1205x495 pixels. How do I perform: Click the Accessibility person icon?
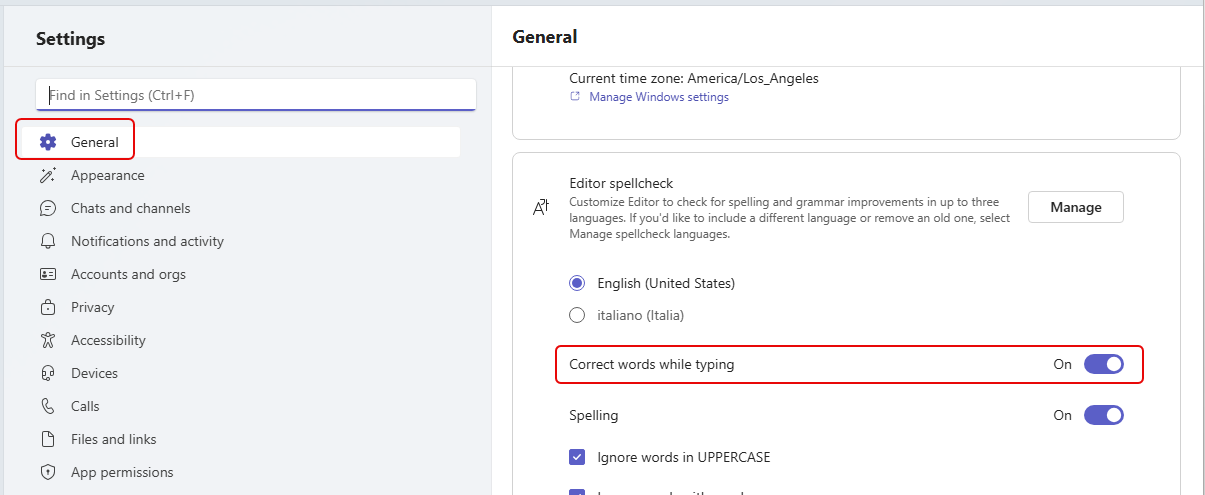tap(48, 340)
